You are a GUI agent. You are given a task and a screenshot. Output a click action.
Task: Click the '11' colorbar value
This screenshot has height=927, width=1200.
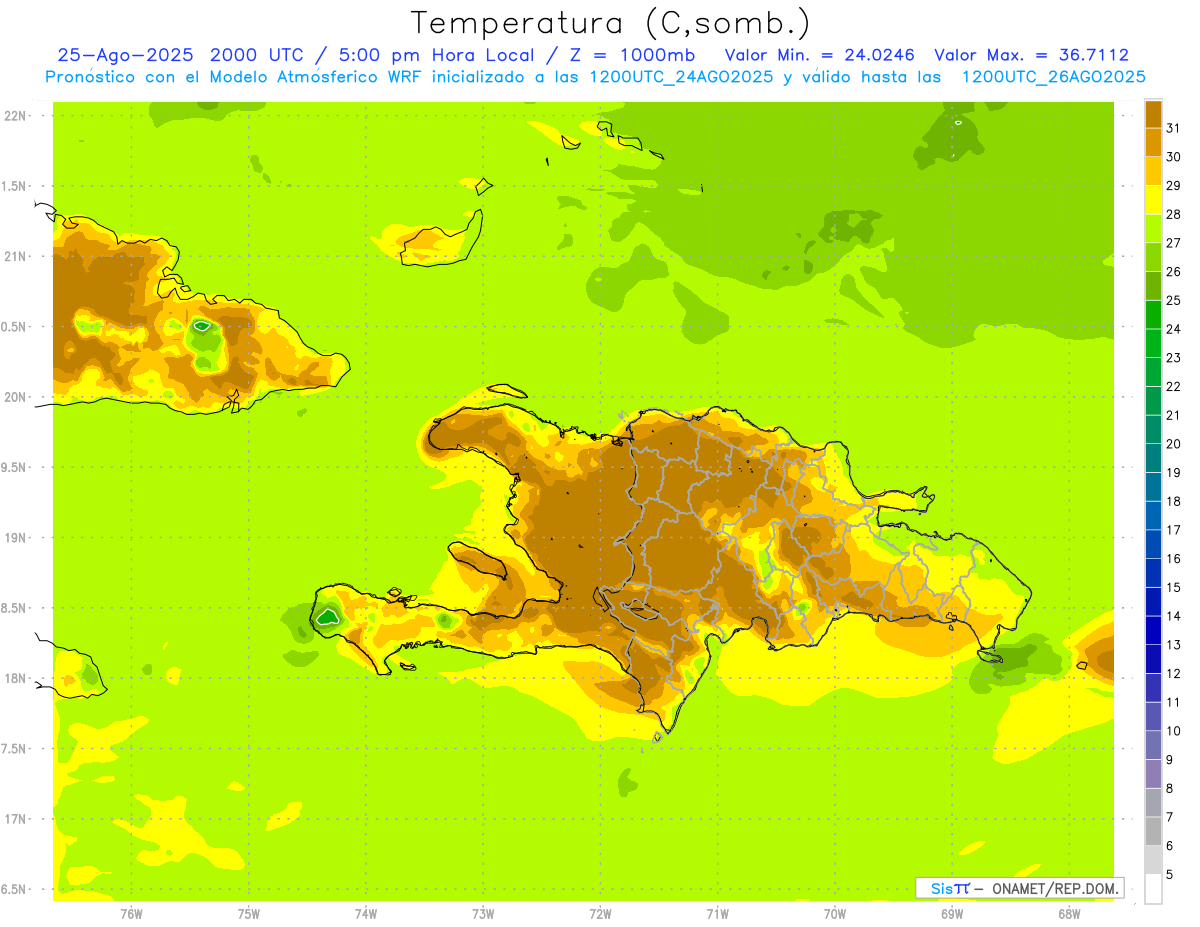coord(1173,702)
